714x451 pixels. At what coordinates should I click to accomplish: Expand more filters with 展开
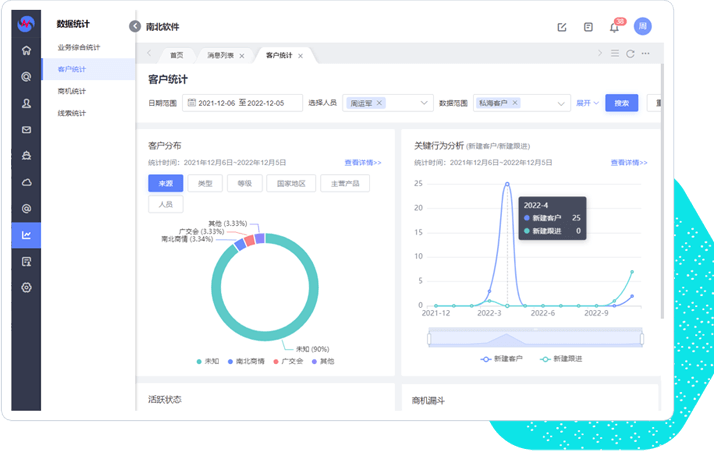(586, 103)
